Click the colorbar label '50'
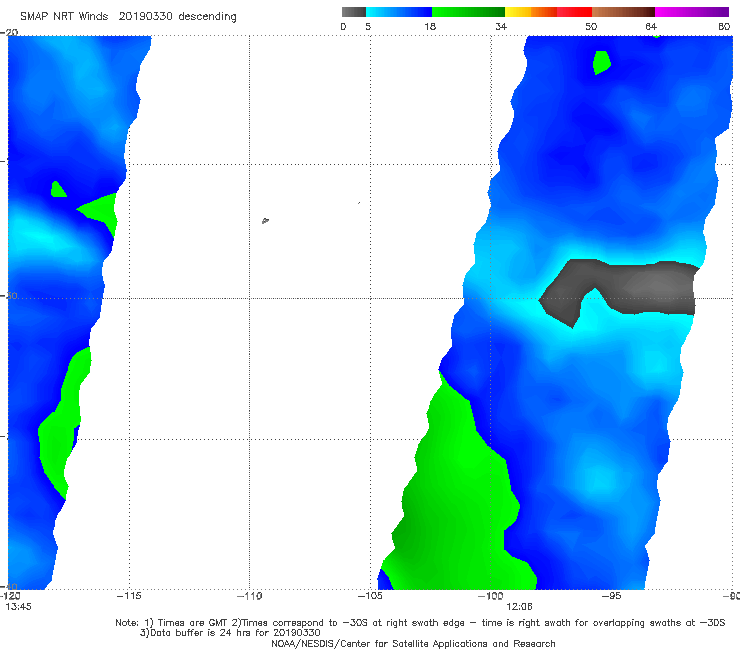This screenshot has height=650, width=740. click(x=591, y=26)
